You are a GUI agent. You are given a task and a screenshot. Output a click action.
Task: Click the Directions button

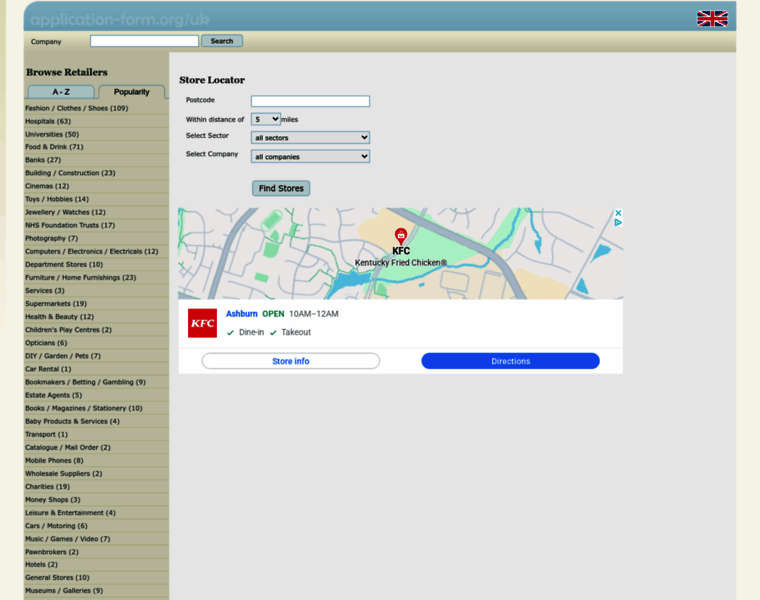tap(510, 361)
